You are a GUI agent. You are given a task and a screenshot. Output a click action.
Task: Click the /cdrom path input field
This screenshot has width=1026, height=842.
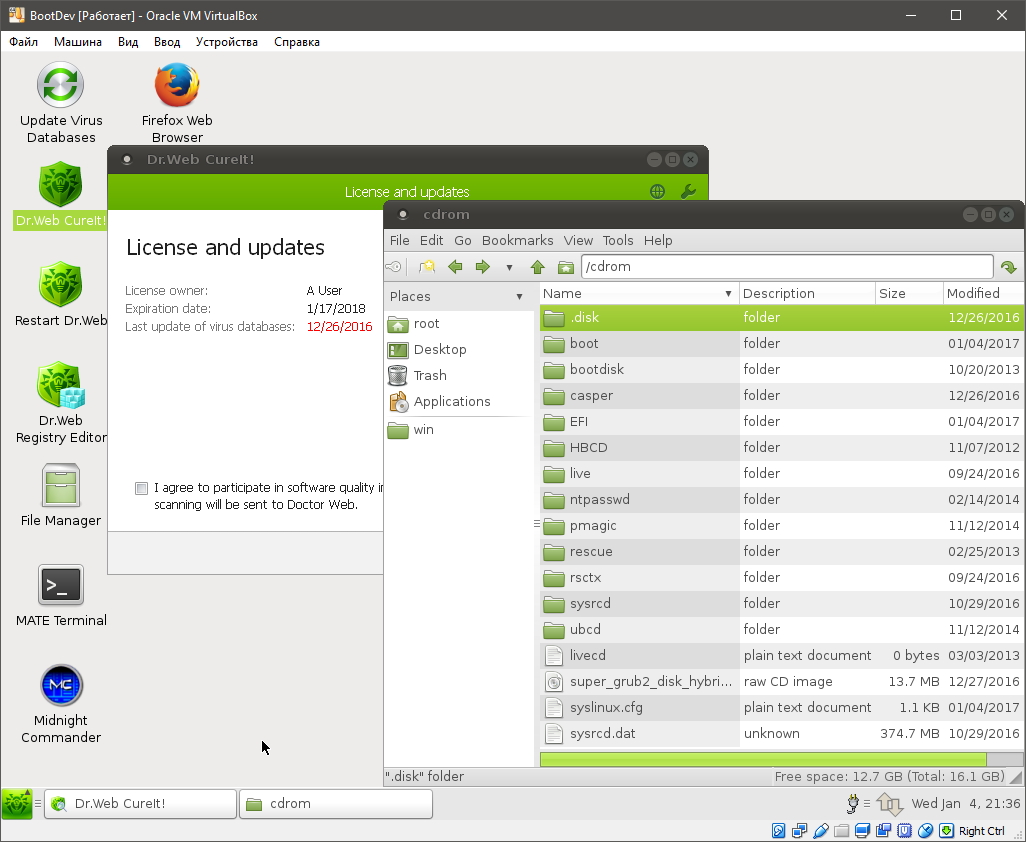(787, 267)
